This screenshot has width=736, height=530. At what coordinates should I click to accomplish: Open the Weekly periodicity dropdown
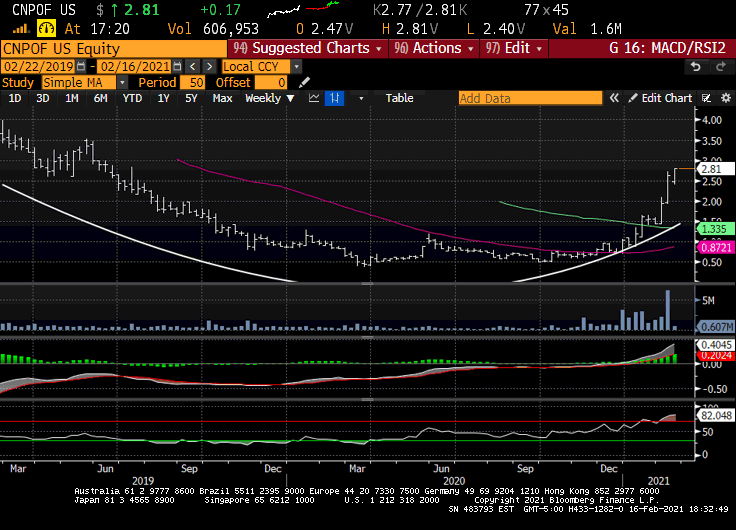coord(269,98)
